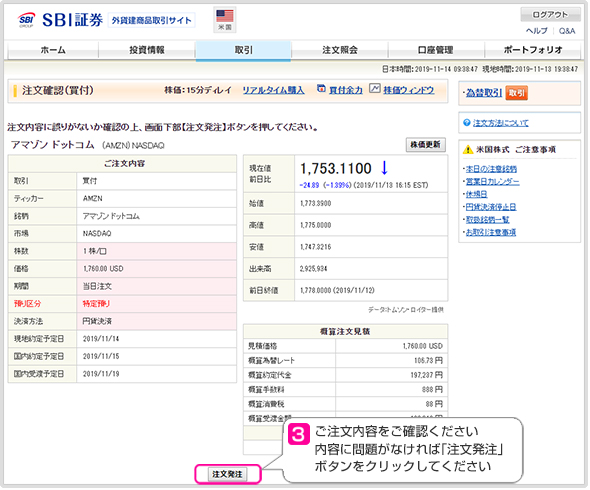Click the 始値 value 1,773.3900
This screenshot has height=490, width=590.
tap(316, 204)
